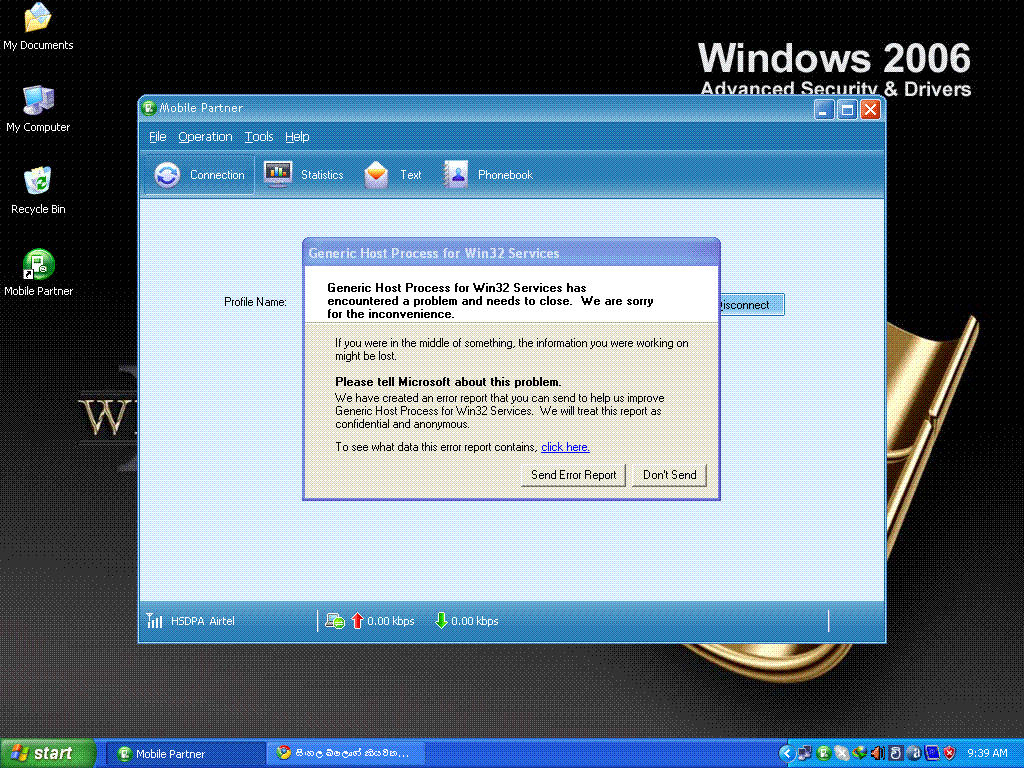The height and width of the screenshot is (768, 1024).
Task: Click the red upload speed arrow
Action: click(x=357, y=620)
